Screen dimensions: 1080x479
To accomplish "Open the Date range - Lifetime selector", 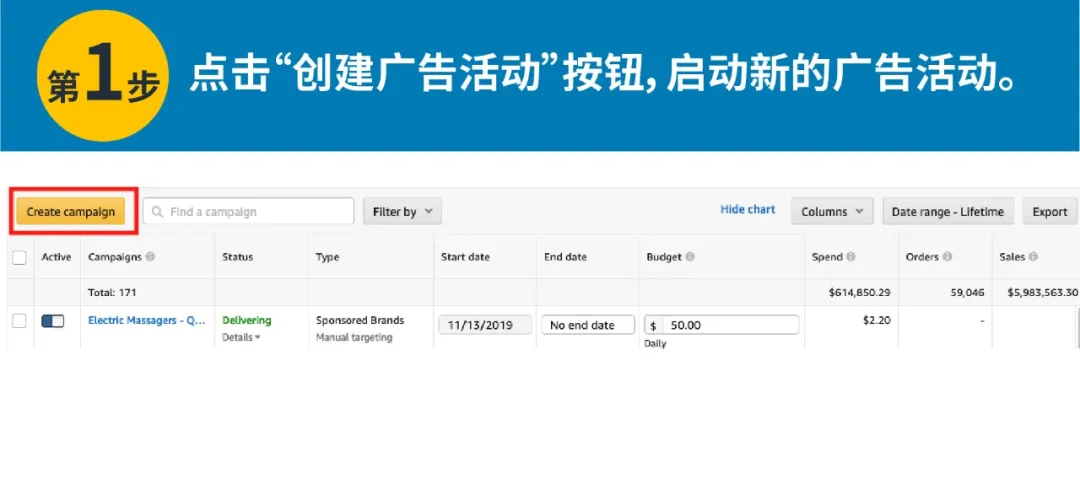I will pyautogui.click(x=948, y=212).
